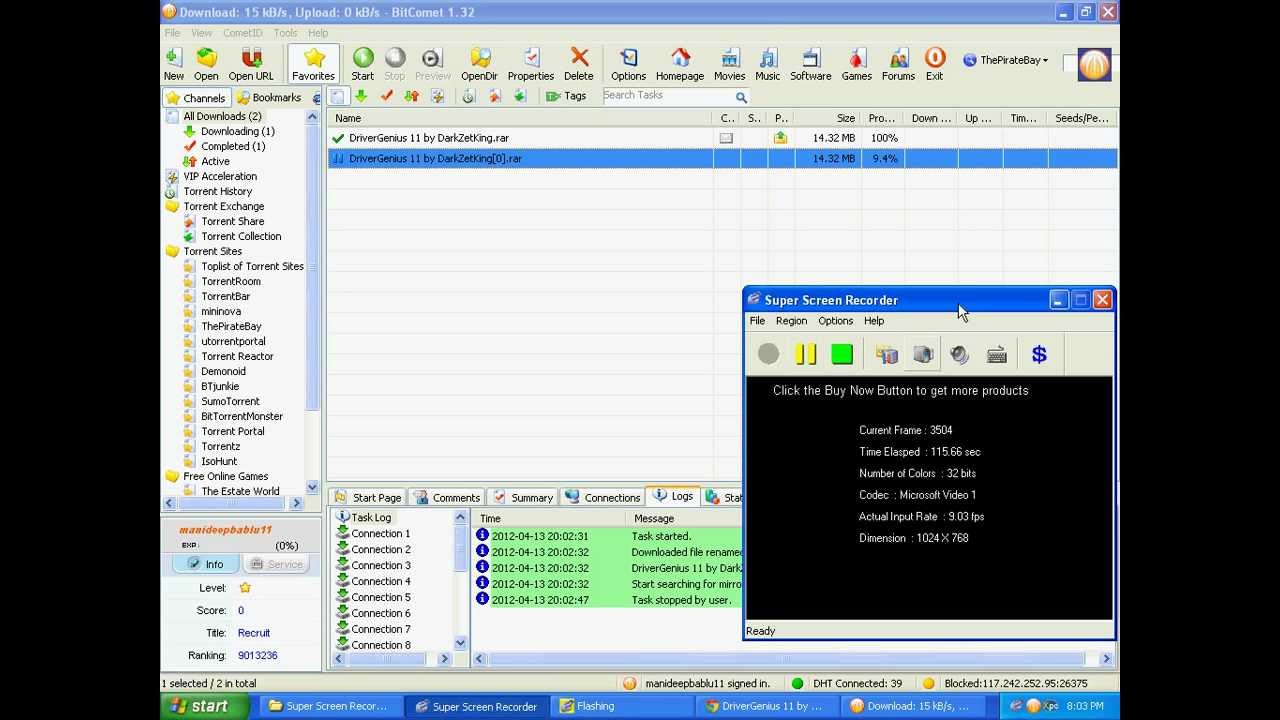Open the Options menu in Super Screen Recorder

[835, 321]
